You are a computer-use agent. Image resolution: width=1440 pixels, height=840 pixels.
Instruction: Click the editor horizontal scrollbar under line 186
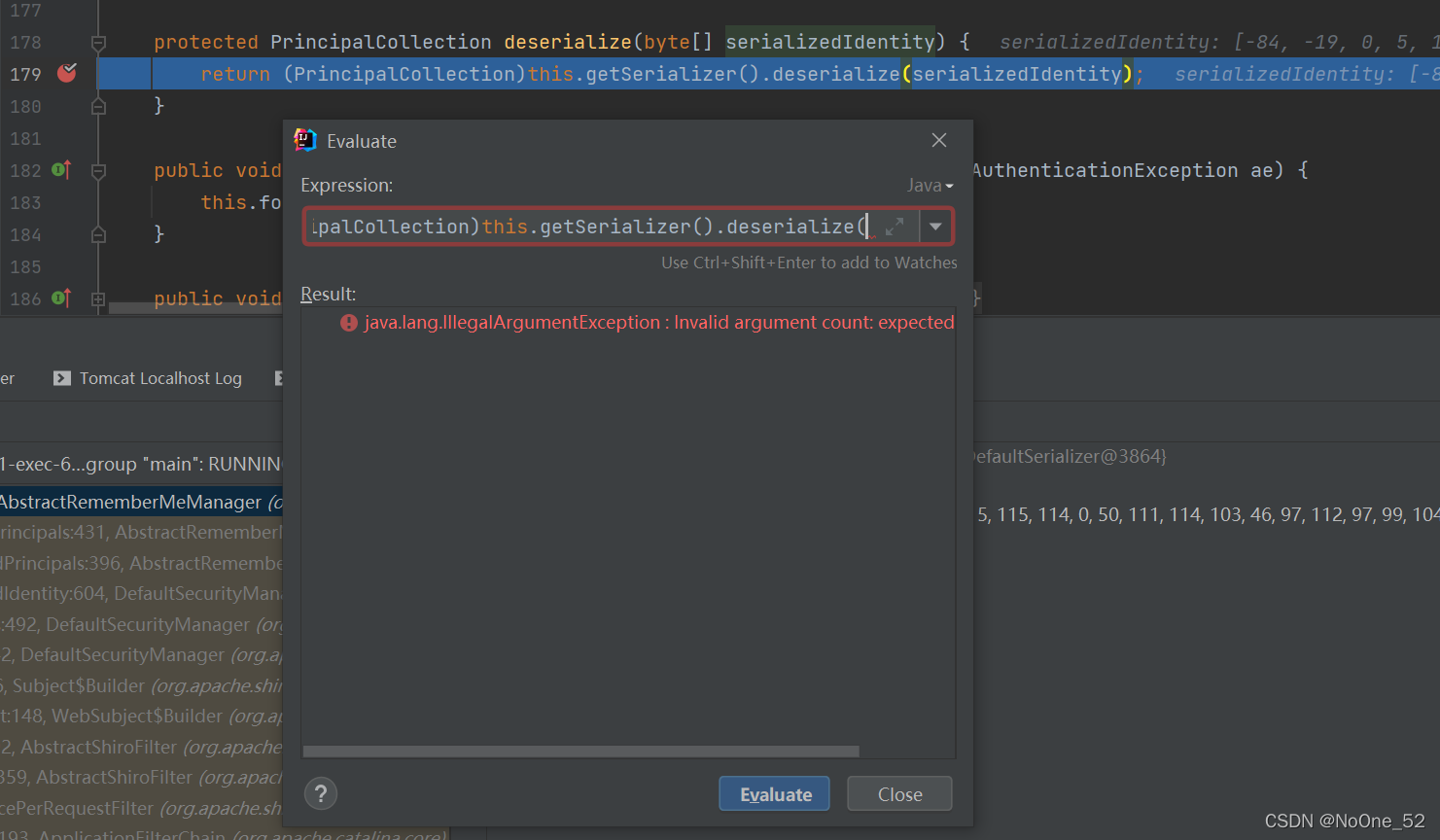coord(194,307)
